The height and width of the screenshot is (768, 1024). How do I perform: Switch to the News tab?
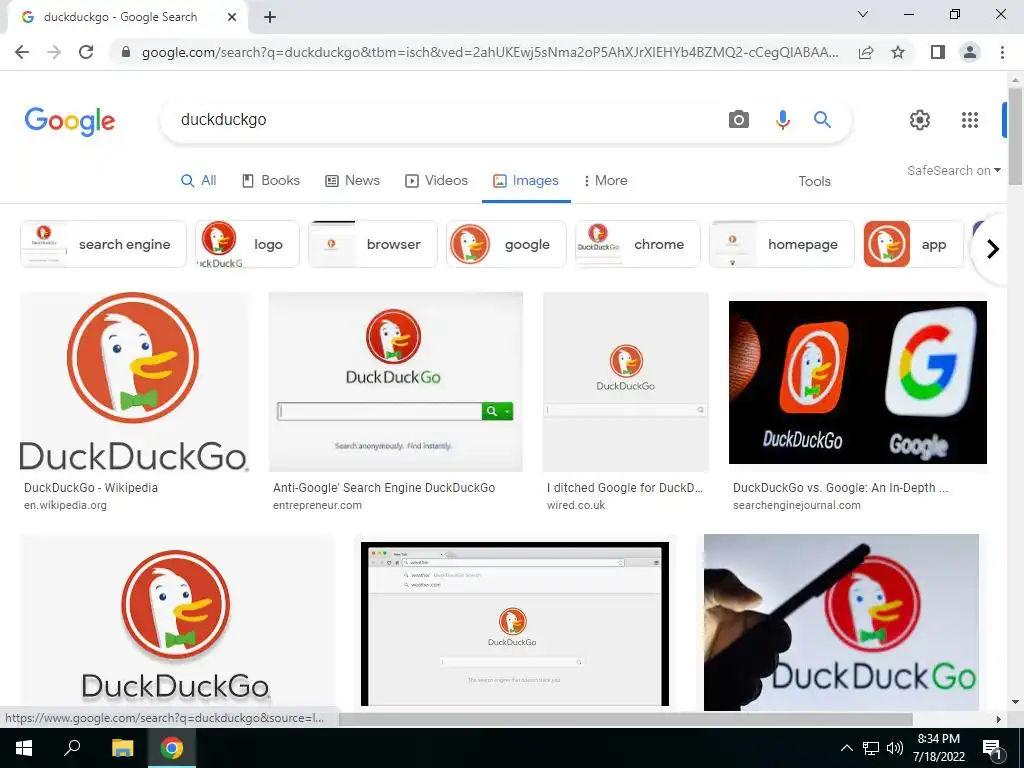(353, 181)
